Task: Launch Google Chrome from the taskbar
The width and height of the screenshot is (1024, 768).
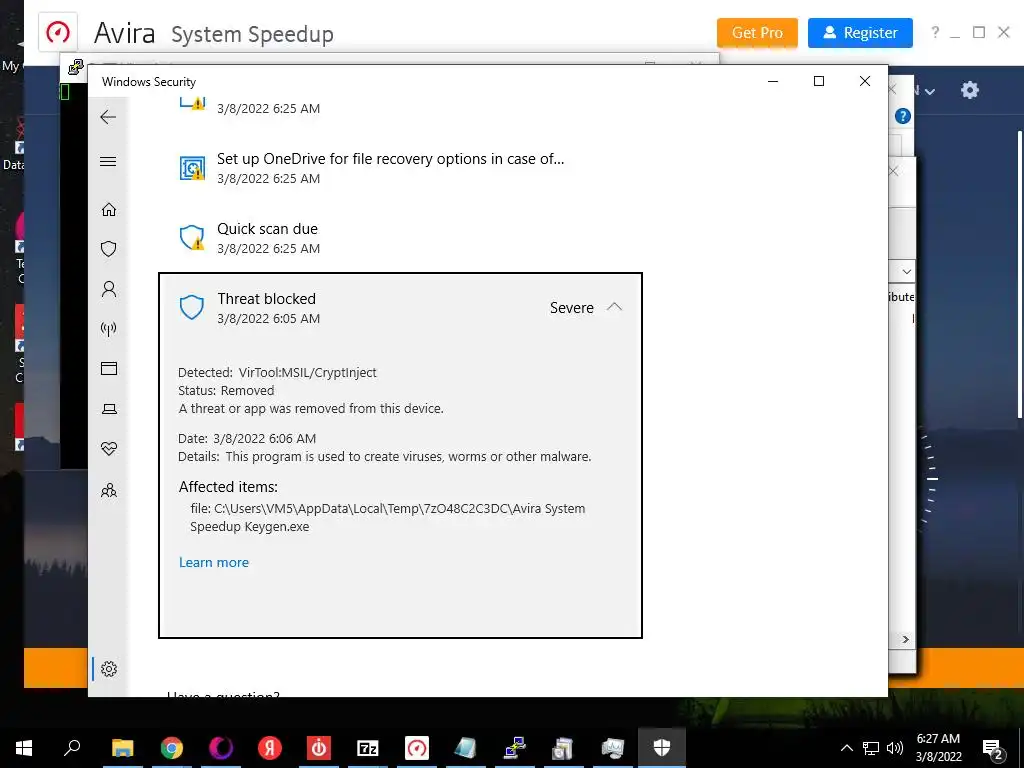Action: pyautogui.click(x=172, y=748)
